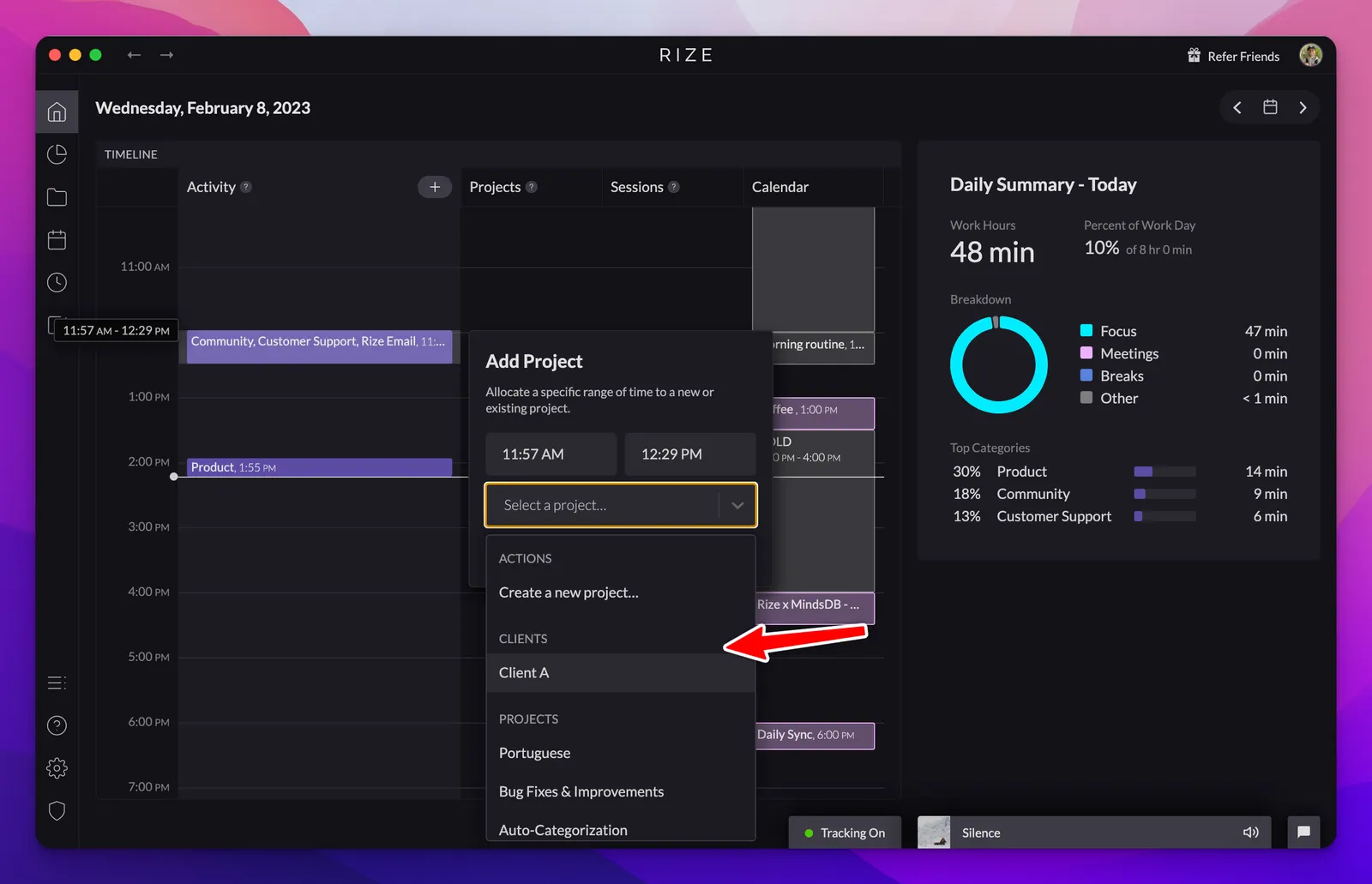Open the Rize x MindsDB calendar event
The image size is (1372, 884).
point(814,608)
